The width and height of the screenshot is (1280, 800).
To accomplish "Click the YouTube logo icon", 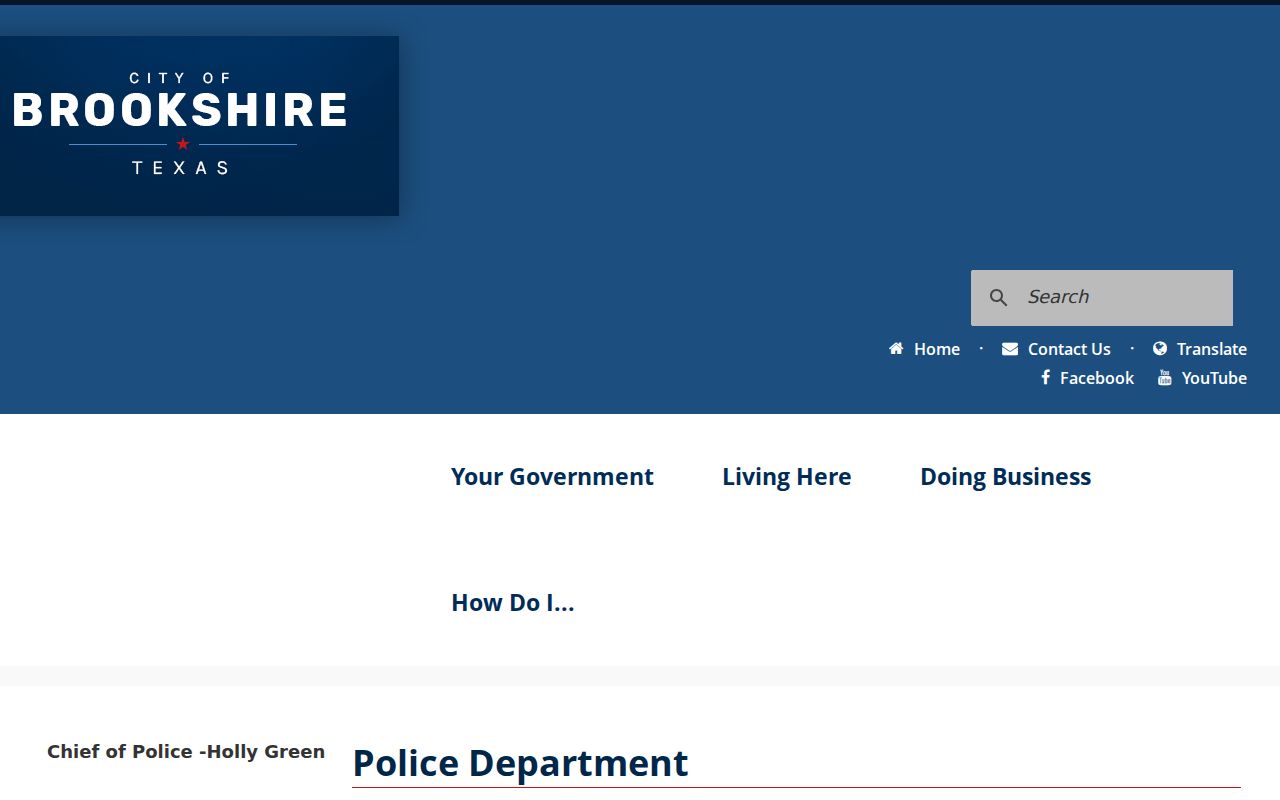I will pyautogui.click(x=1165, y=377).
